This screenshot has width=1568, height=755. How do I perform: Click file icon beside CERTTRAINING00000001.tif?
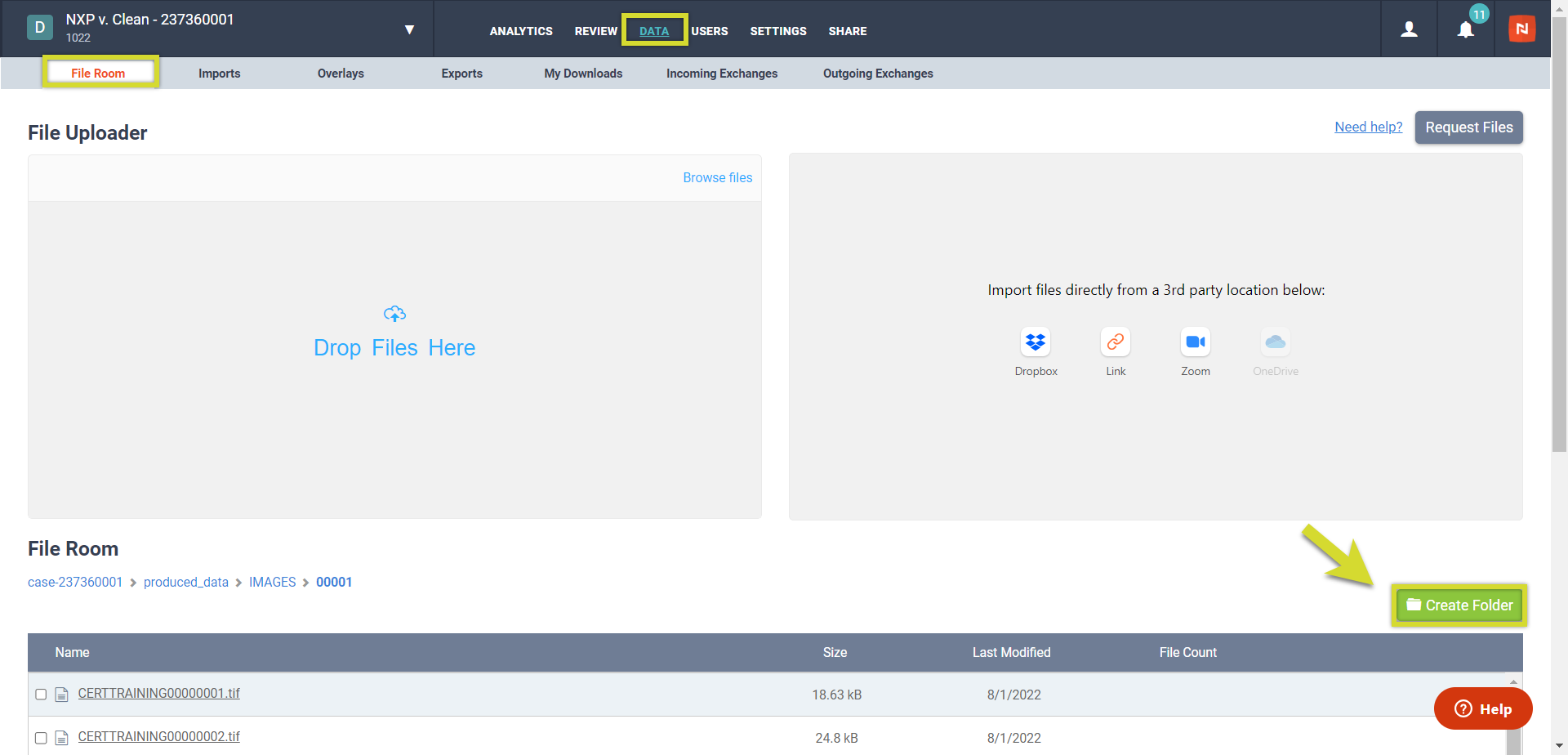61,695
